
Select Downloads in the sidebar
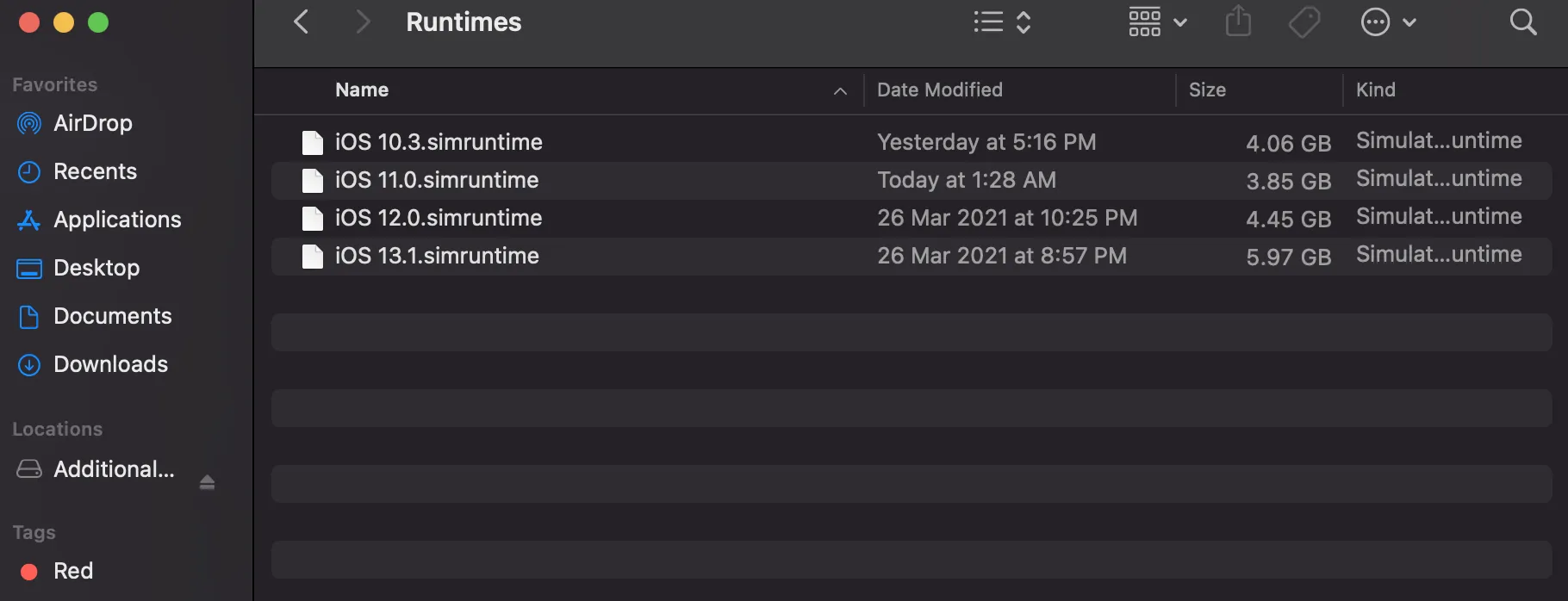(x=110, y=364)
